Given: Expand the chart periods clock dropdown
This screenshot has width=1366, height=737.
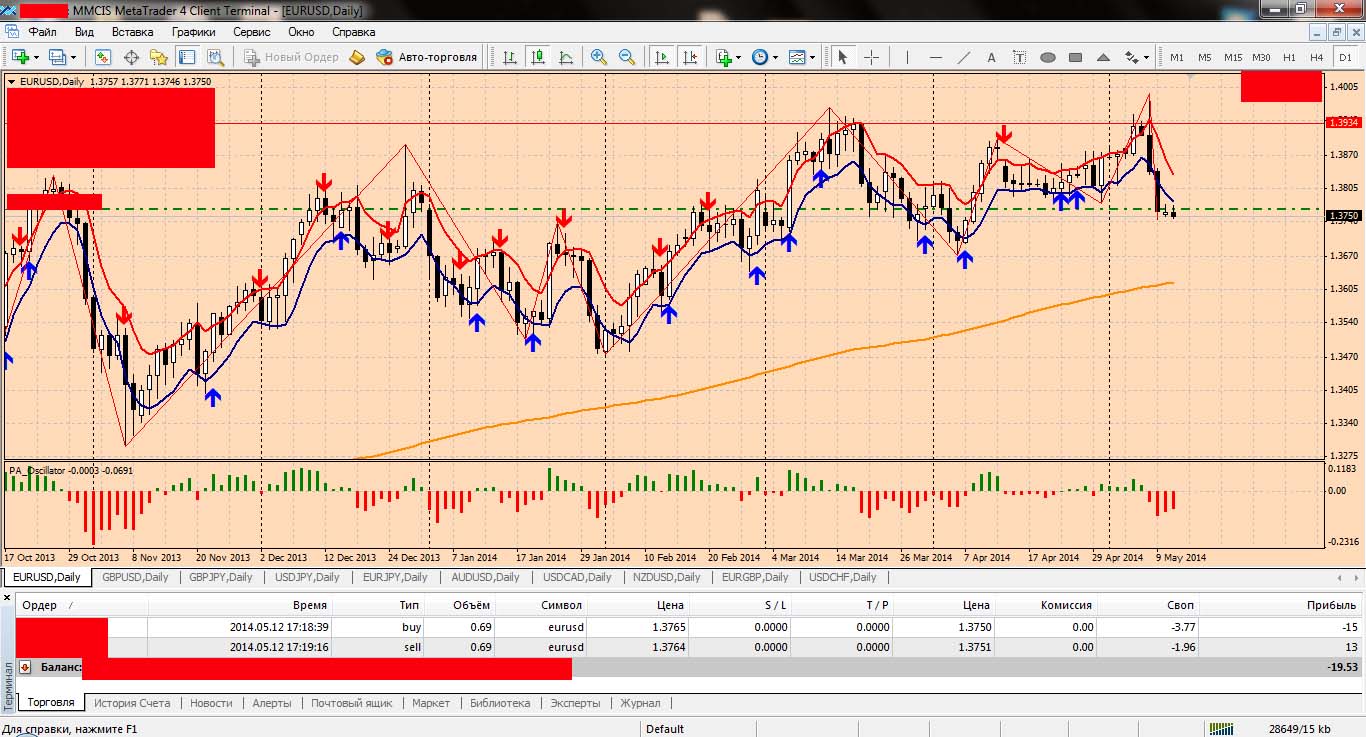Looking at the screenshot, I should 775,57.
